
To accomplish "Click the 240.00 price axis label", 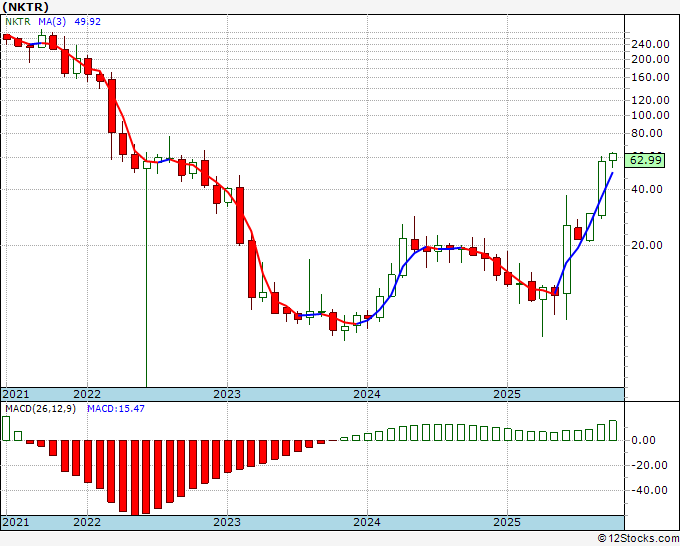I will click(650, 44).
